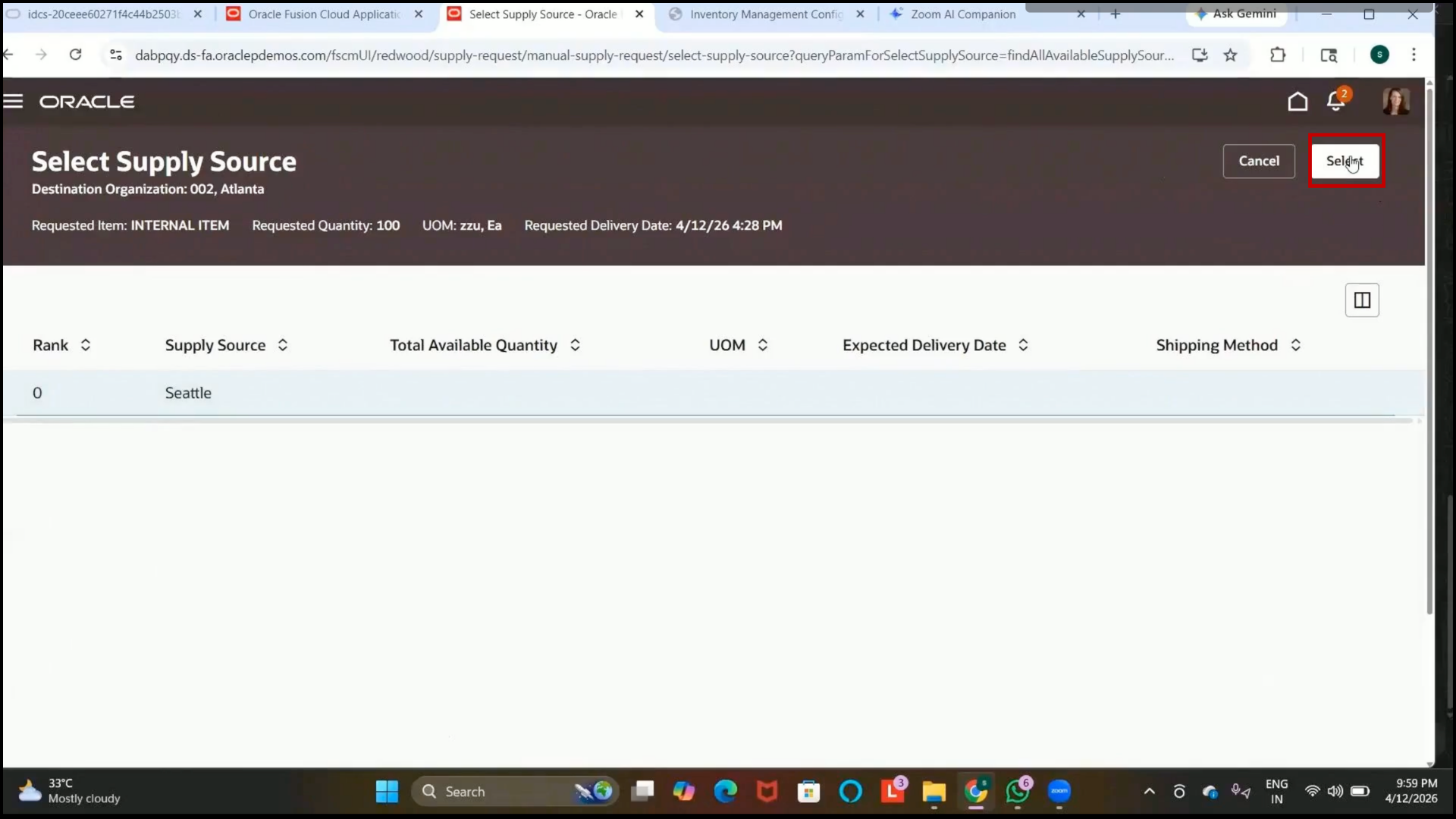
Task: Go to Oracle home page icon
Action: (x=1298, y=102)
